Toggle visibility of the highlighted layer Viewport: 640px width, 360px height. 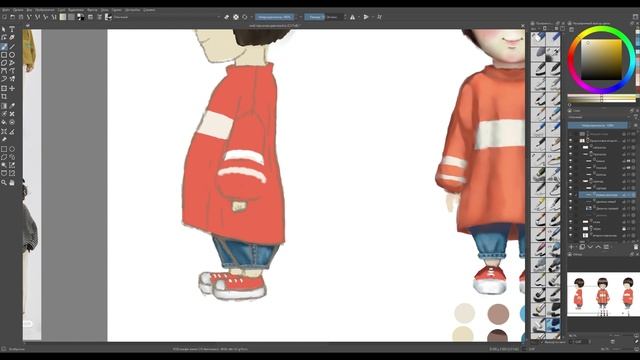571,195
